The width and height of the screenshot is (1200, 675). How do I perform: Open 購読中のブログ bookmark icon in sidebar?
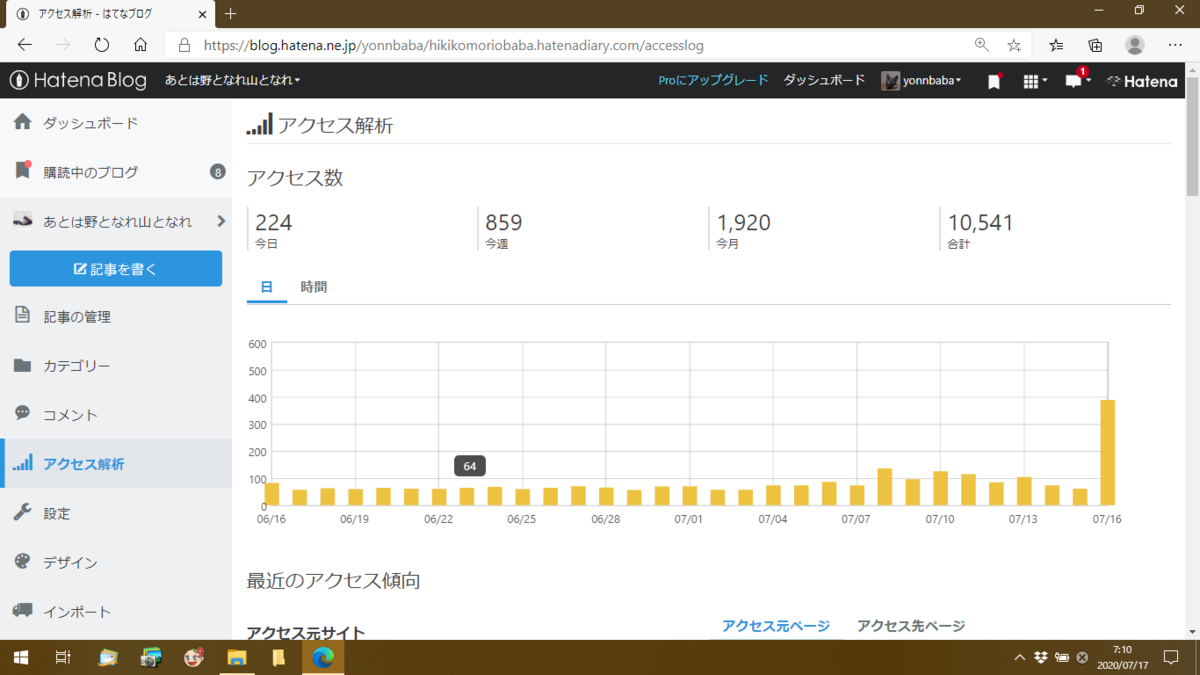[23, 171]
